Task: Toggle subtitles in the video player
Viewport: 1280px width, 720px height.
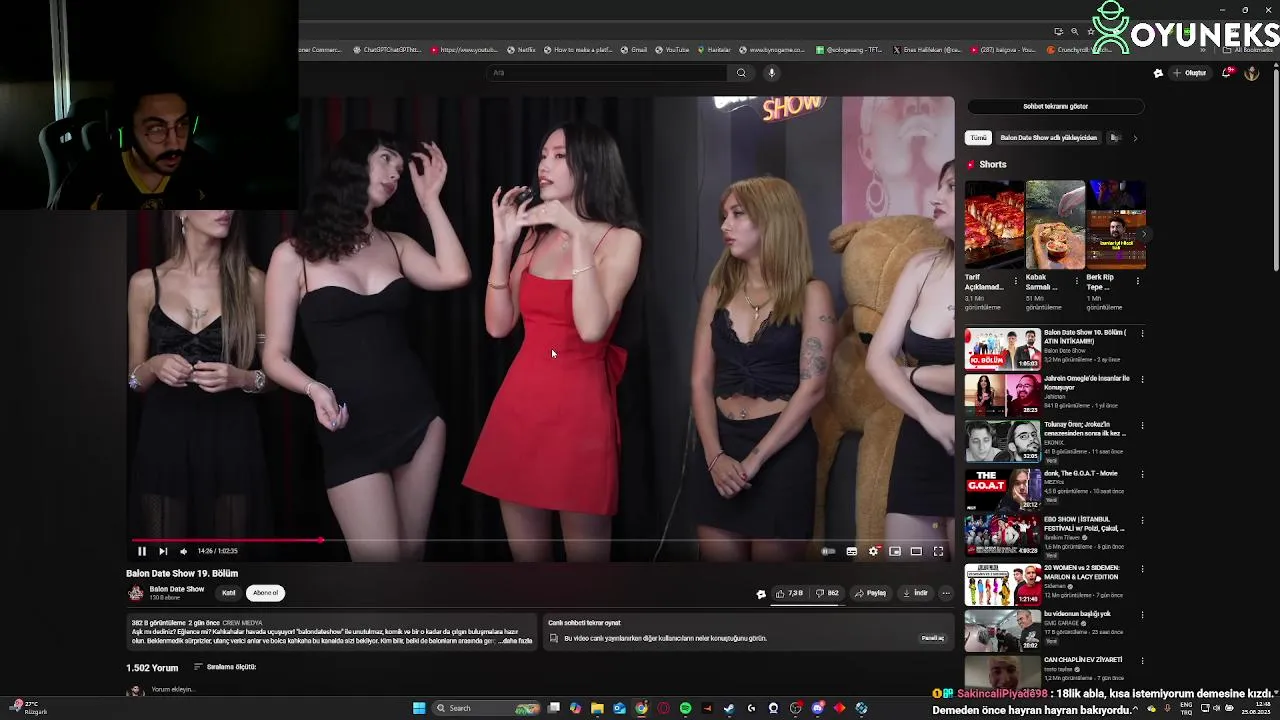Action: point(851,551)
